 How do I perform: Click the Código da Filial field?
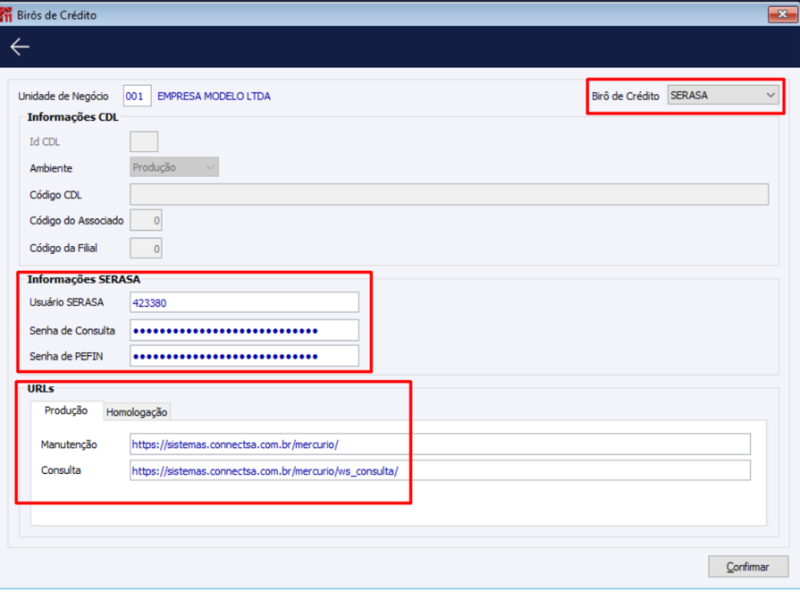point(146,248)
